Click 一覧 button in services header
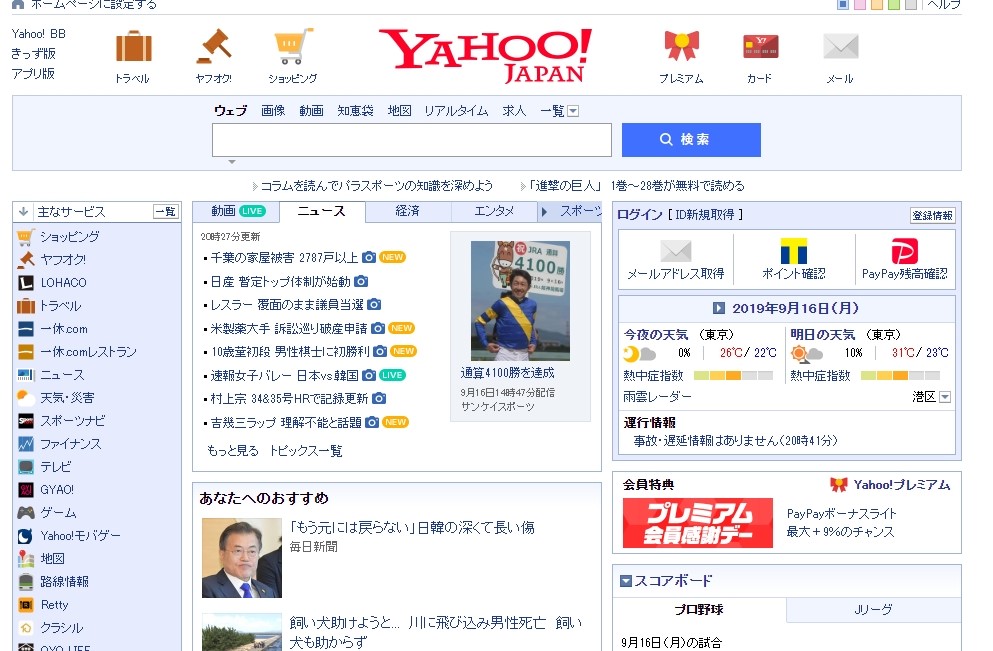 (x=166, y=212)
